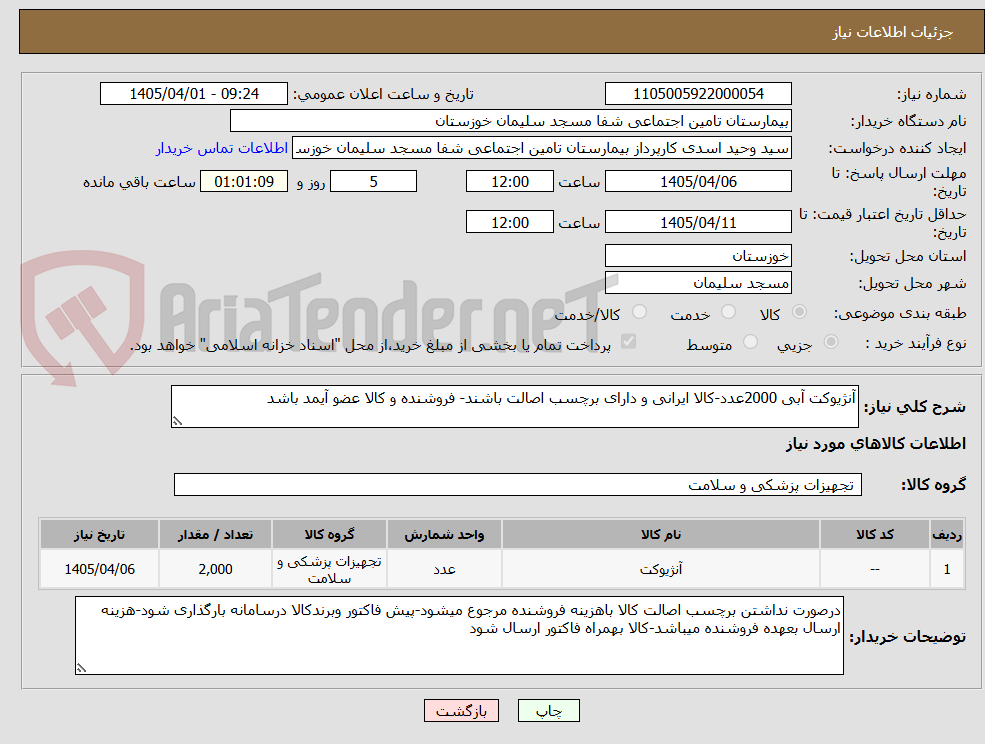This screenshot has height=744, width=985.
Task: Click the unit cell عدد
Action: pos(444,569)
